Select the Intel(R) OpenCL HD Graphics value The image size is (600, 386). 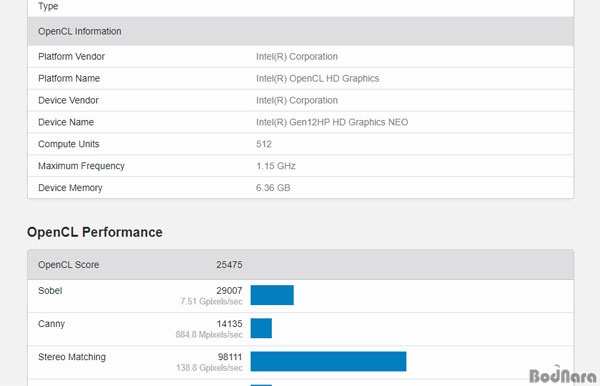click(317, 78)
